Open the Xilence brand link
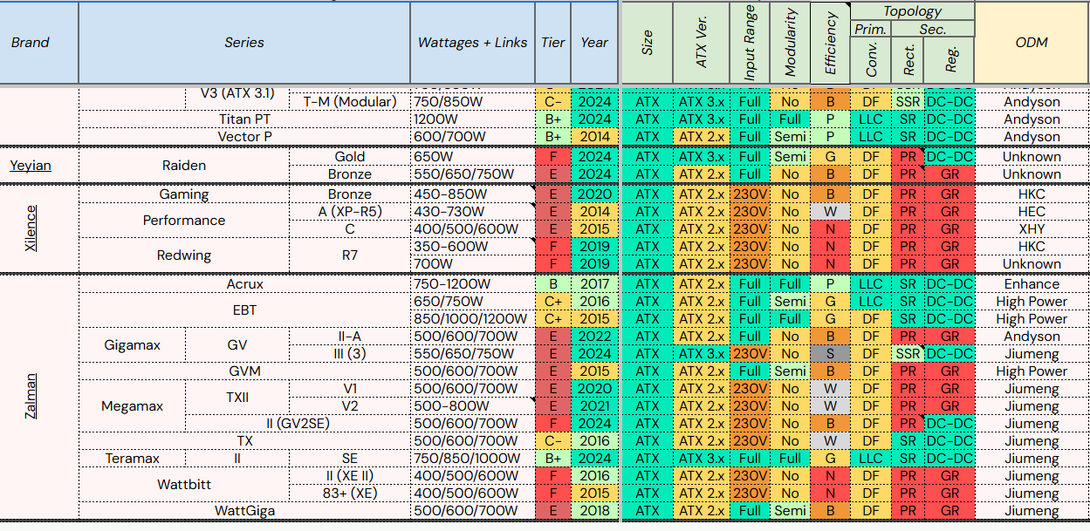The height and width of the screenshot is (531, 1090). [x=31, y=228]
